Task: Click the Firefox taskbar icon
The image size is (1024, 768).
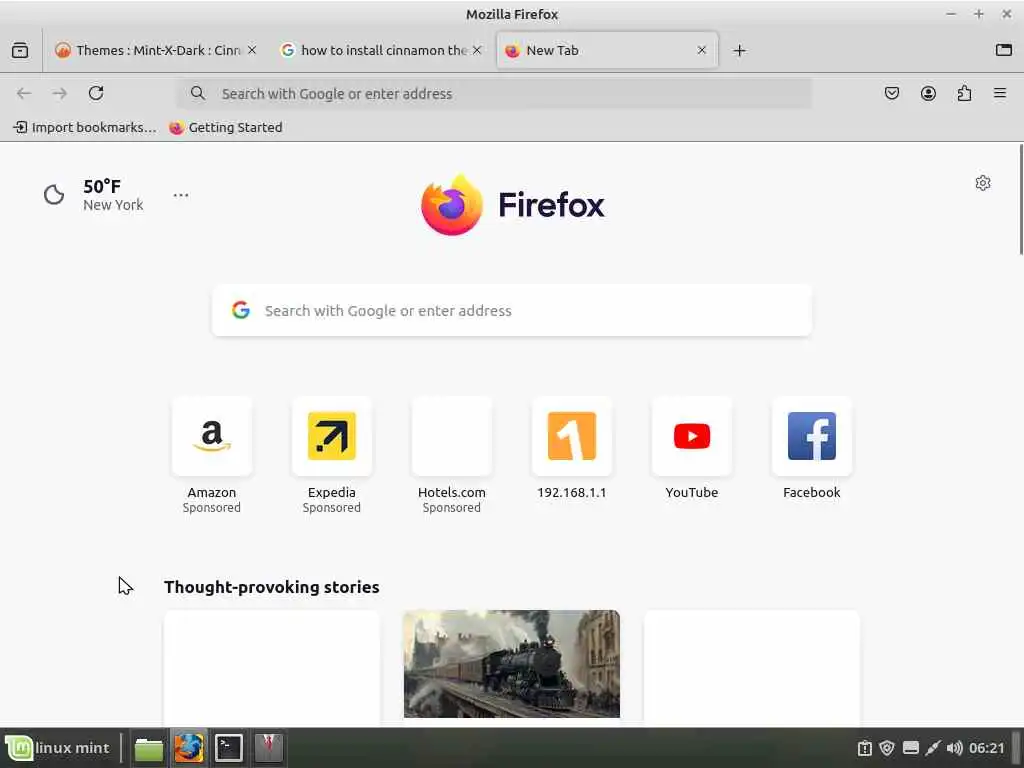Action: click(189, 748)
